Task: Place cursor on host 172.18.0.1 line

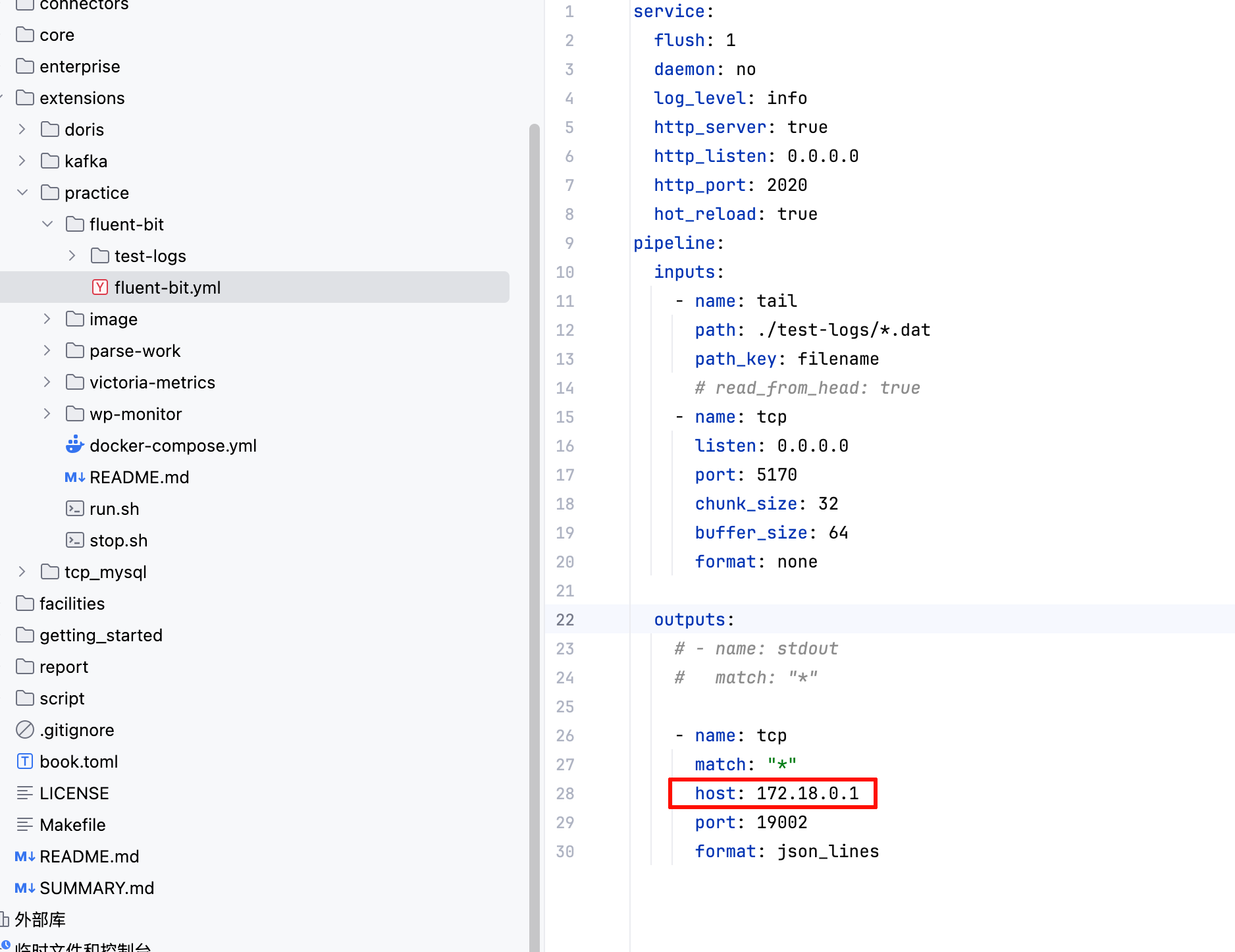Action: [775, 793]
